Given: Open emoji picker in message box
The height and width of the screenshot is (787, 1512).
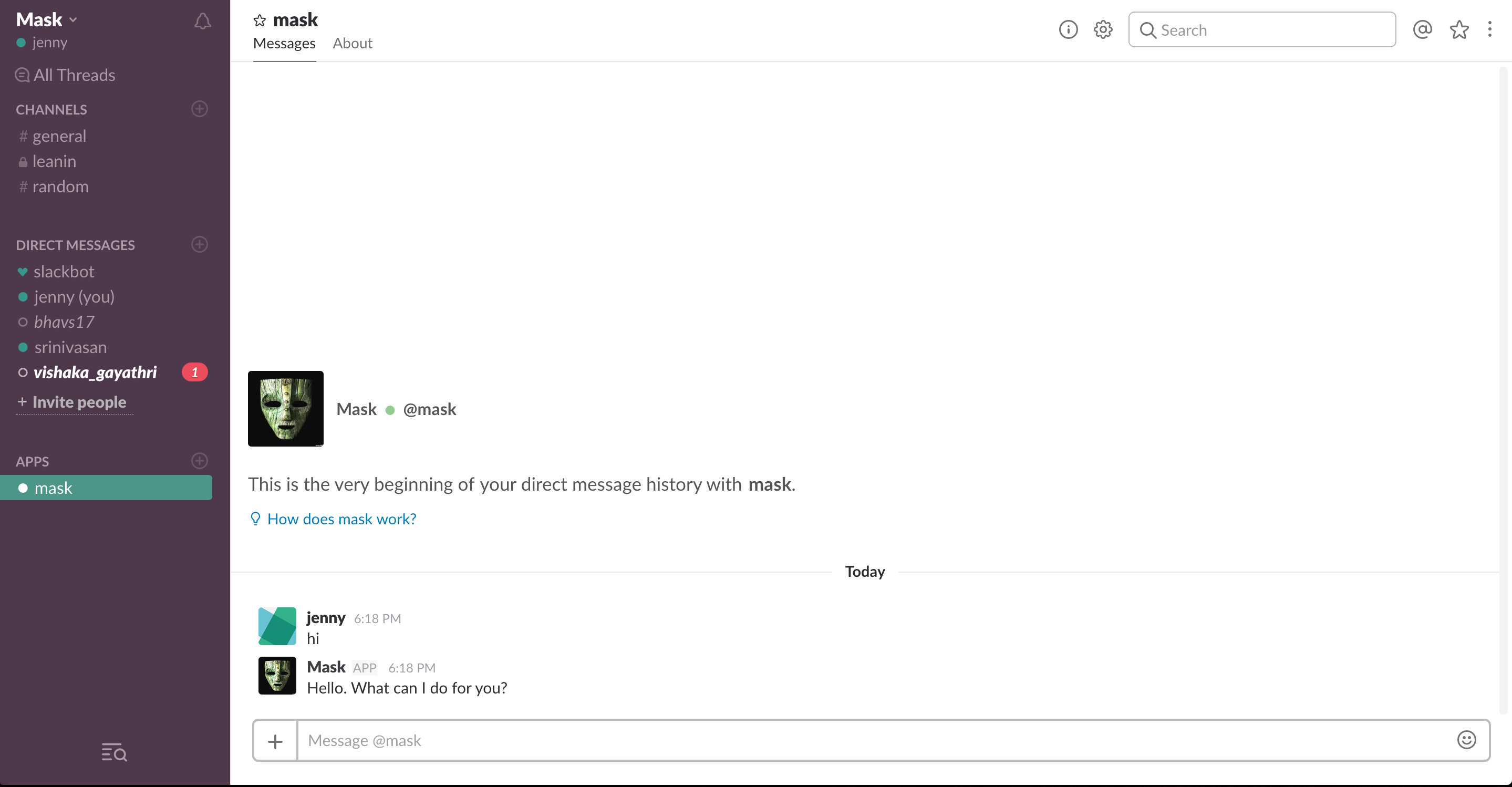Looking at the screenshot, I should tap(1466, 740).
